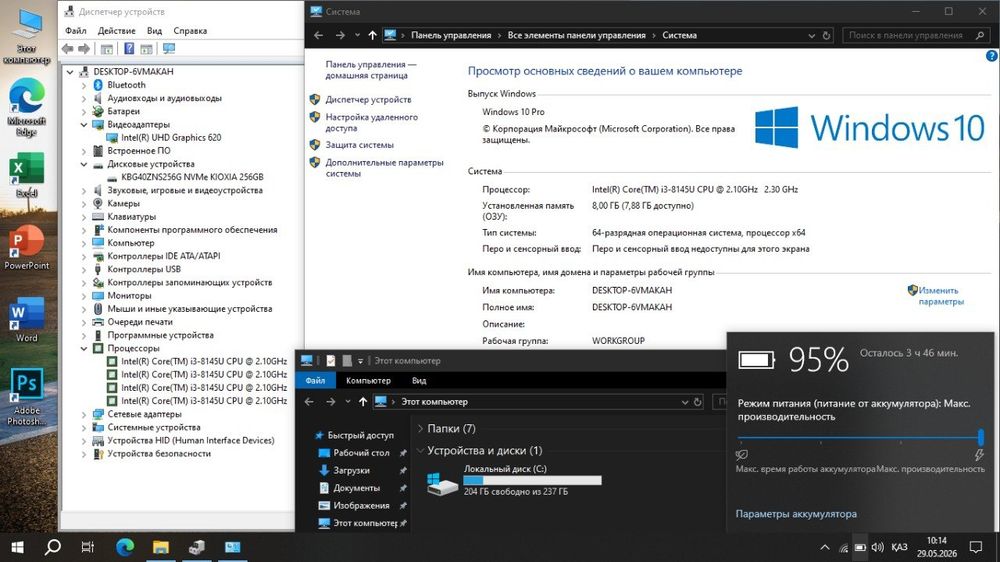Select the DESKTOP-6VMAKAH root tree node
The image size is (1000, 562).
point(133,71)
